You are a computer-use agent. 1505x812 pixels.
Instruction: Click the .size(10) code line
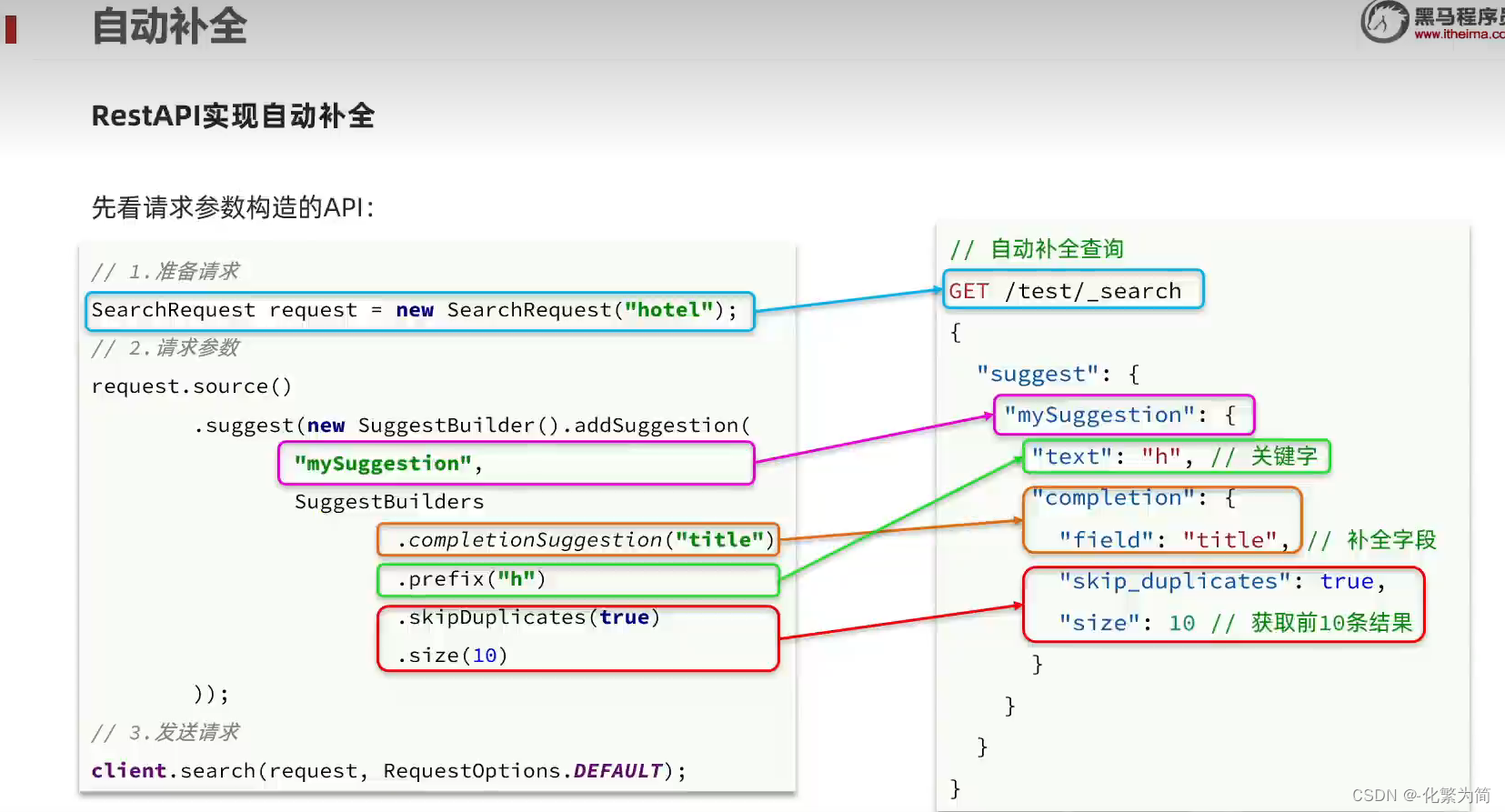452,656
